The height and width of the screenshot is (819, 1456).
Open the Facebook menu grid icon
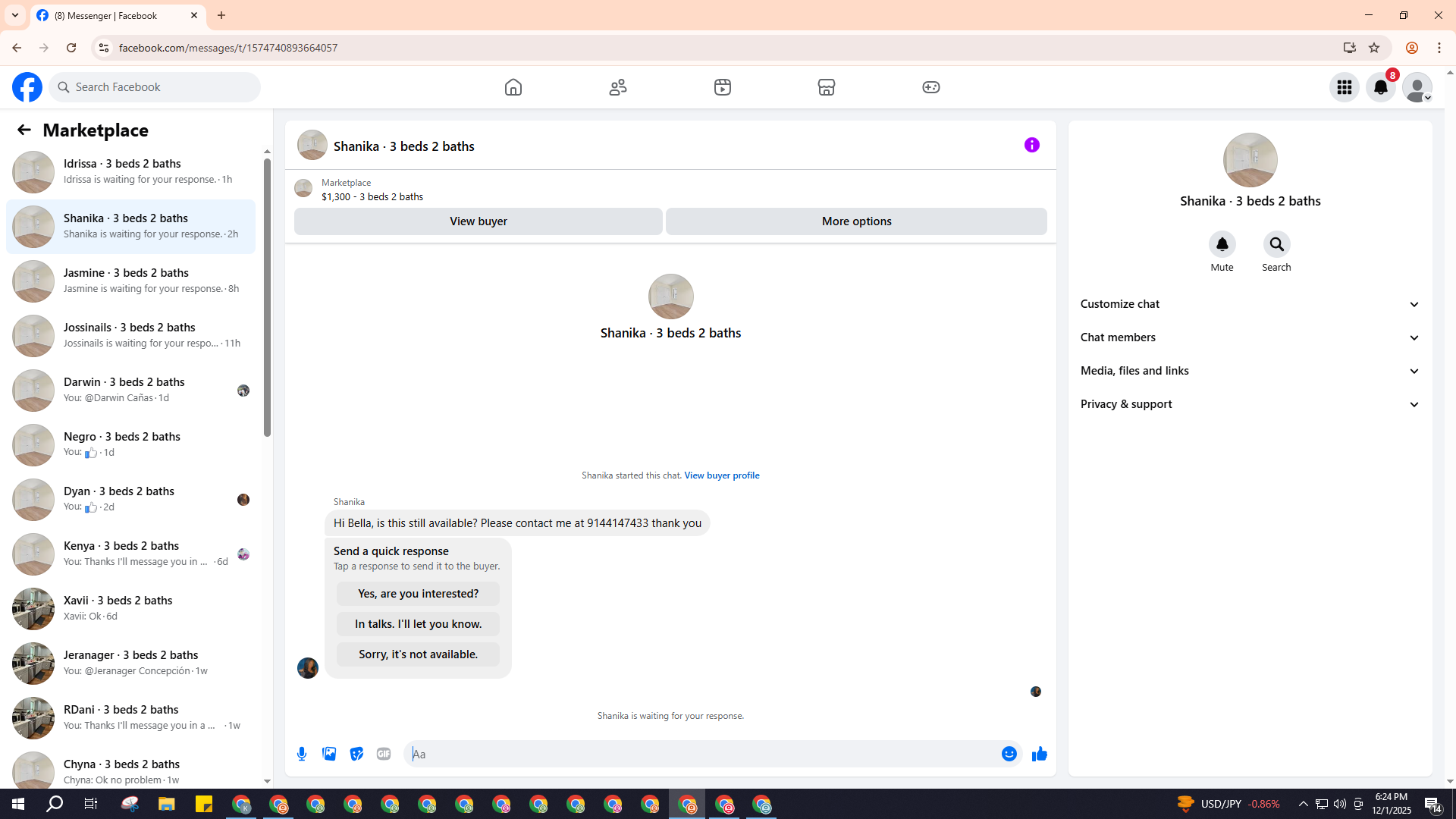(1345, 87)
